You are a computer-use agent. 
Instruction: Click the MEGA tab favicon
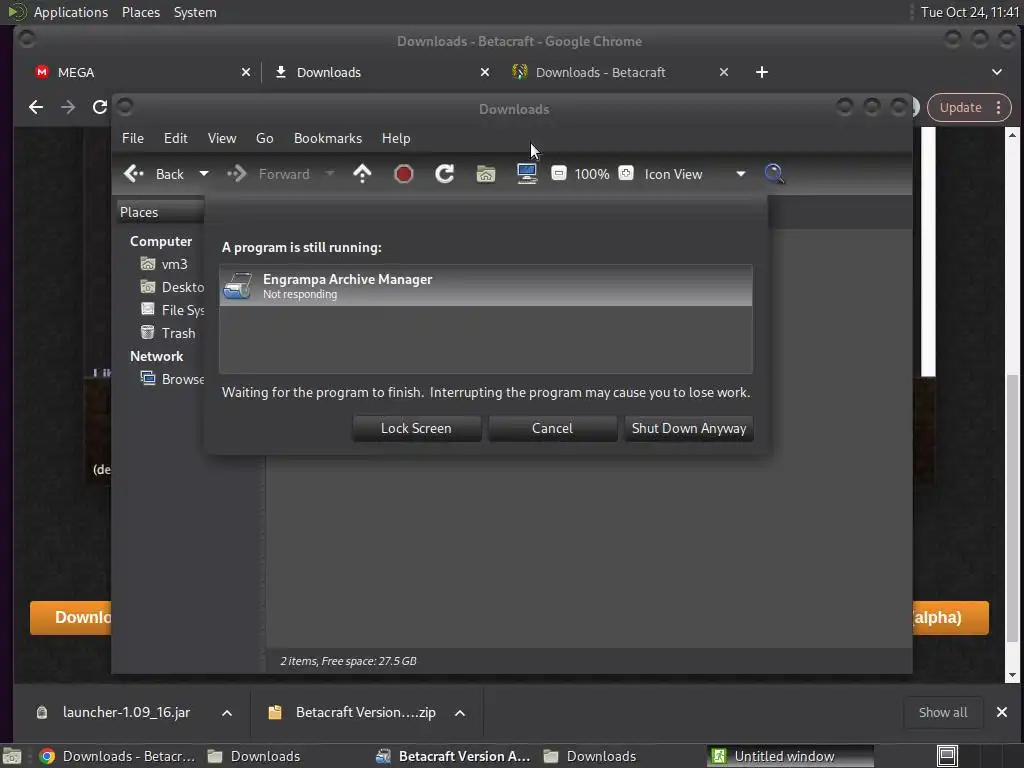point(42,72)
